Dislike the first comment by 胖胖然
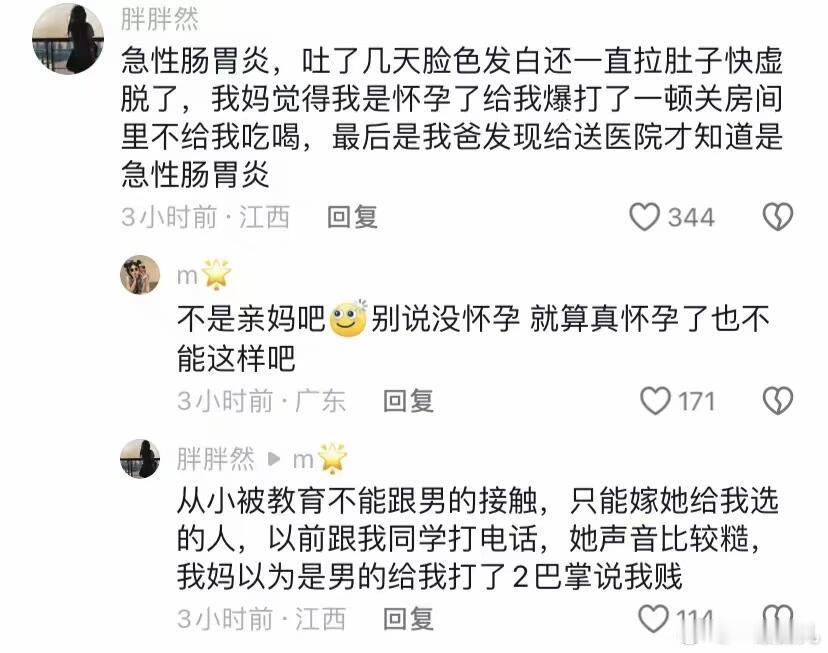828x653 pixels. (x=778, y=217)
